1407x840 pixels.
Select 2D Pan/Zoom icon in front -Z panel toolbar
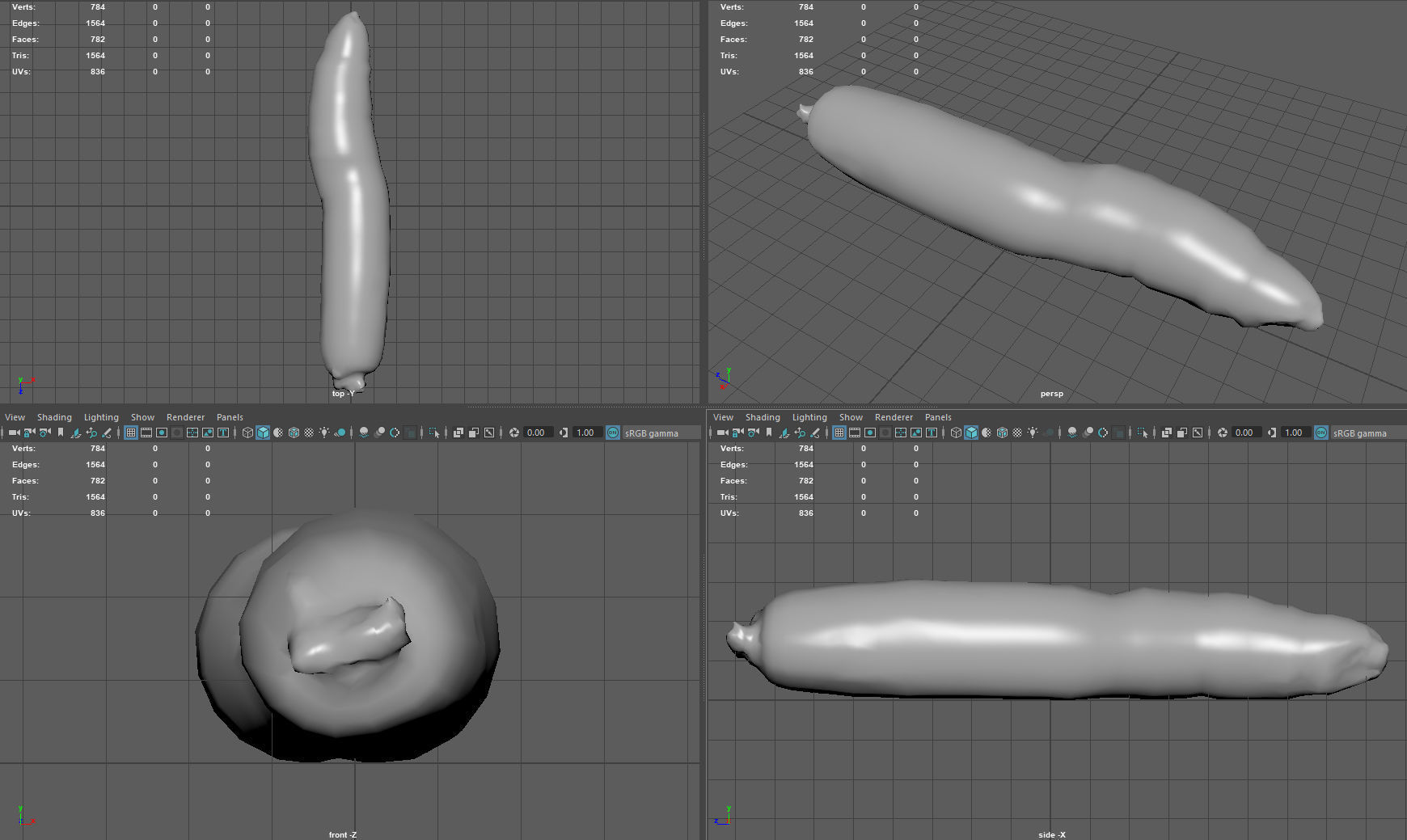click(x=91, y=433)
